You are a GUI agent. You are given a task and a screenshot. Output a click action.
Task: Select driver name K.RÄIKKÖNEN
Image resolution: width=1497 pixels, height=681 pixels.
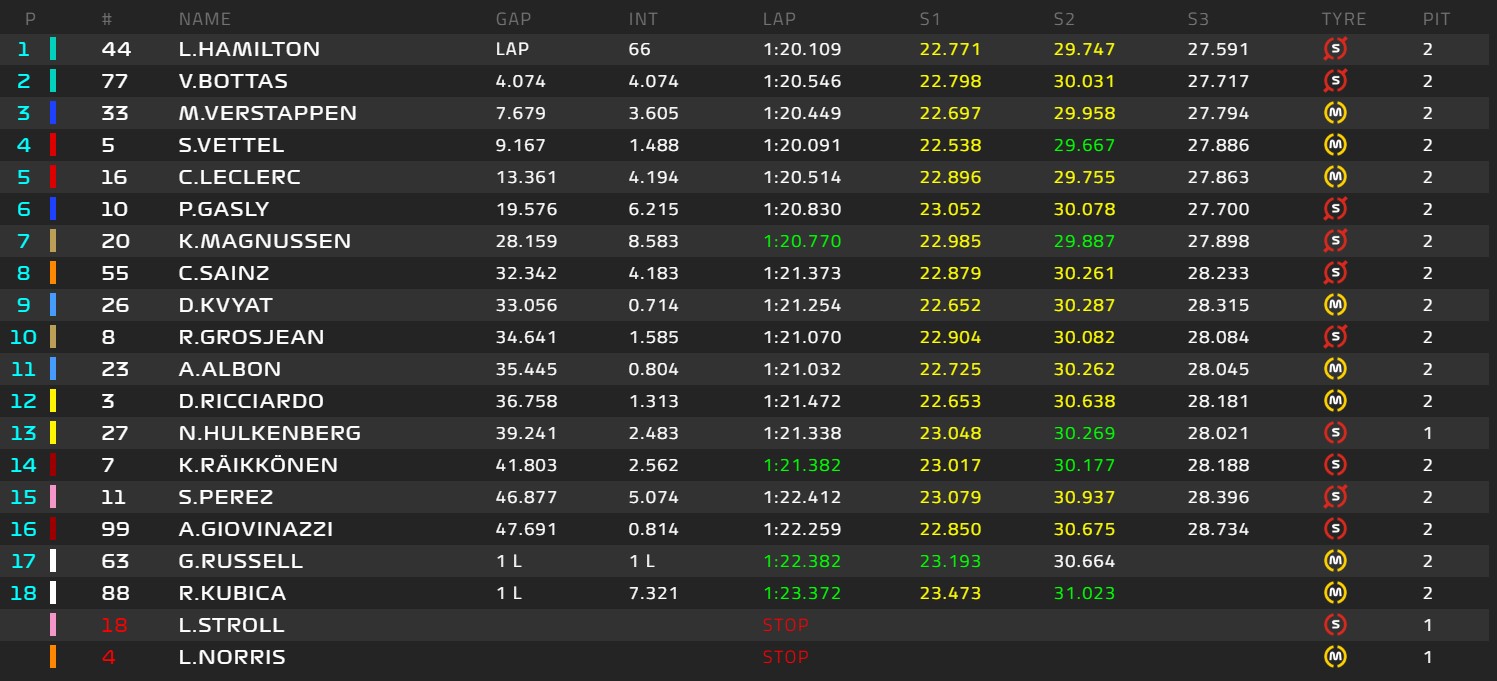point(258,465)
